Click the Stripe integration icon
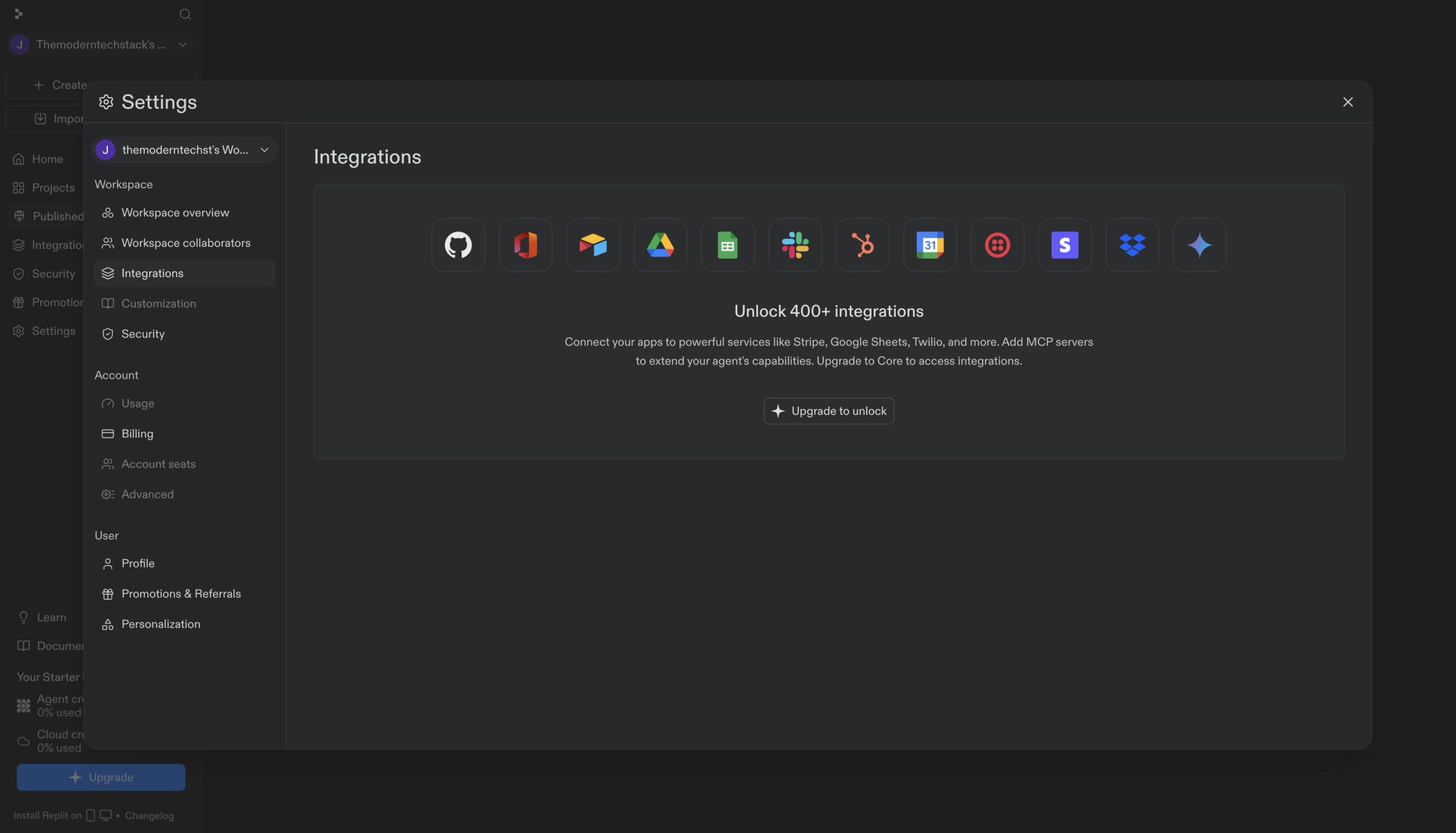 [1065, 245]
